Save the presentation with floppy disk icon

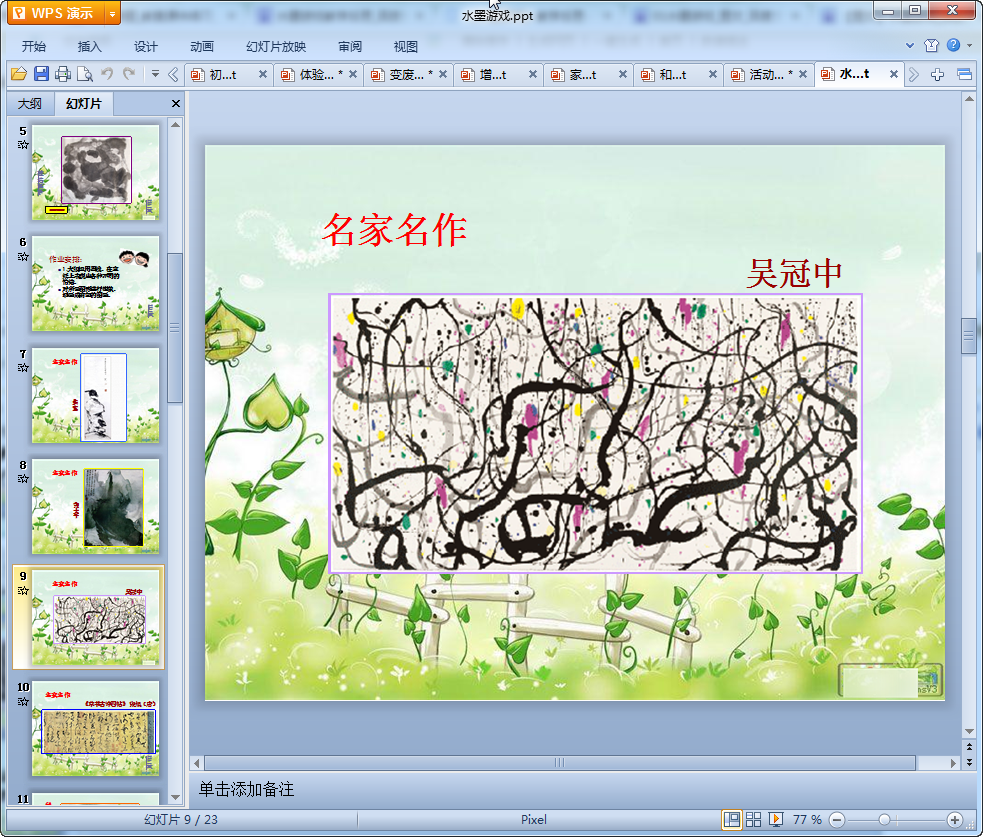pos(41,75)
